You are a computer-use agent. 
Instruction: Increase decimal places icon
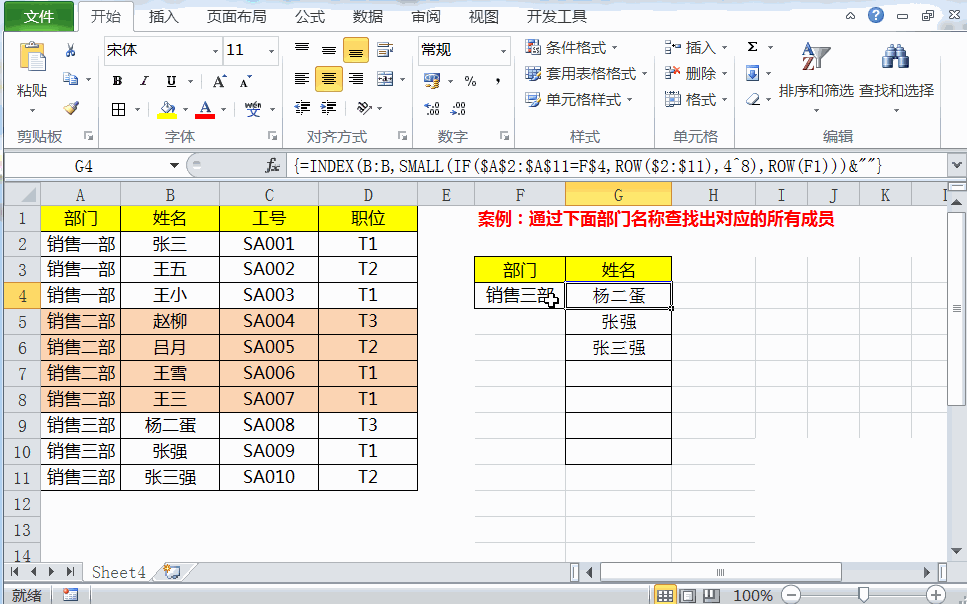[432, 109]
